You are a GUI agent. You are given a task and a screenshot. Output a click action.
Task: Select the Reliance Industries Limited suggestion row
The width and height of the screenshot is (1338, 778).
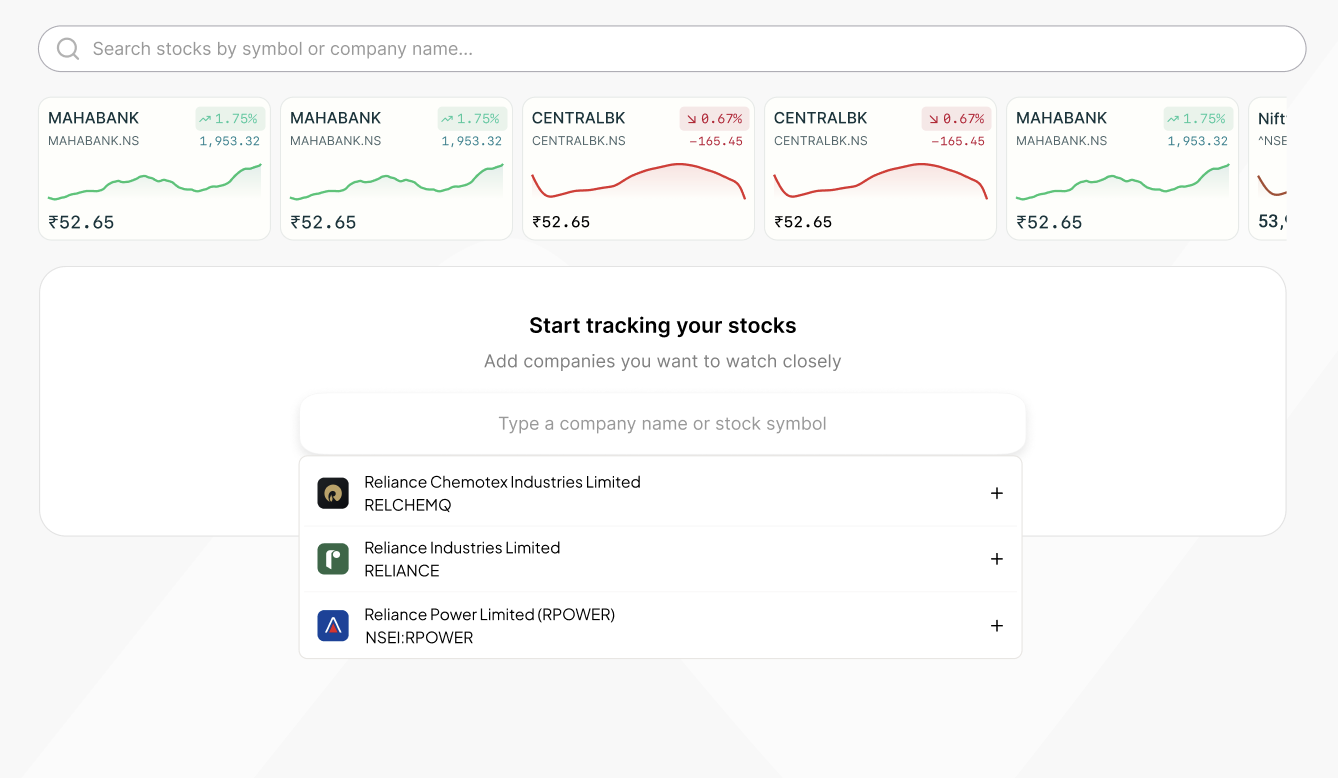[x=600, y=558]
